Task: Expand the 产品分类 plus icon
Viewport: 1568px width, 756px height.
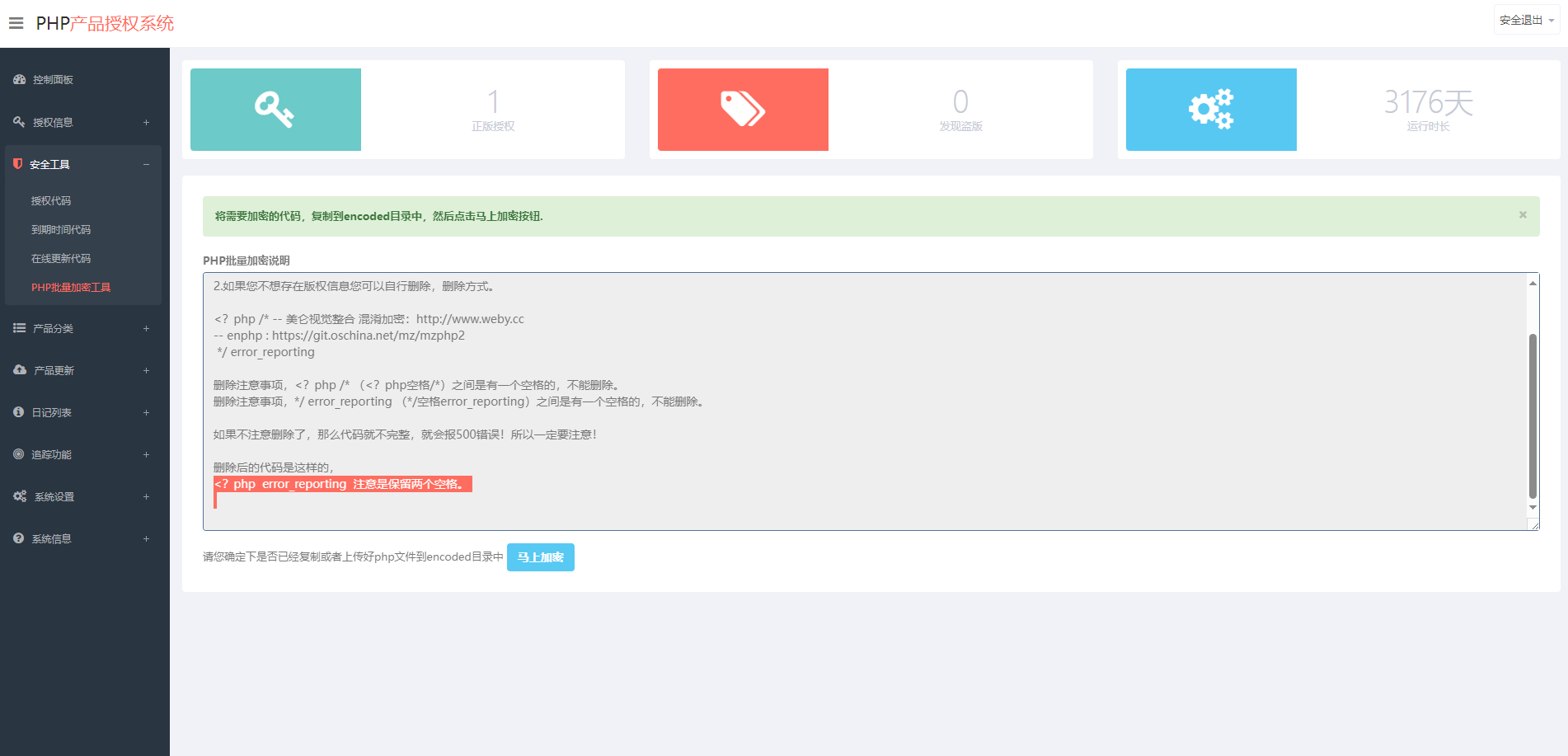Action: tap(146, 328)
